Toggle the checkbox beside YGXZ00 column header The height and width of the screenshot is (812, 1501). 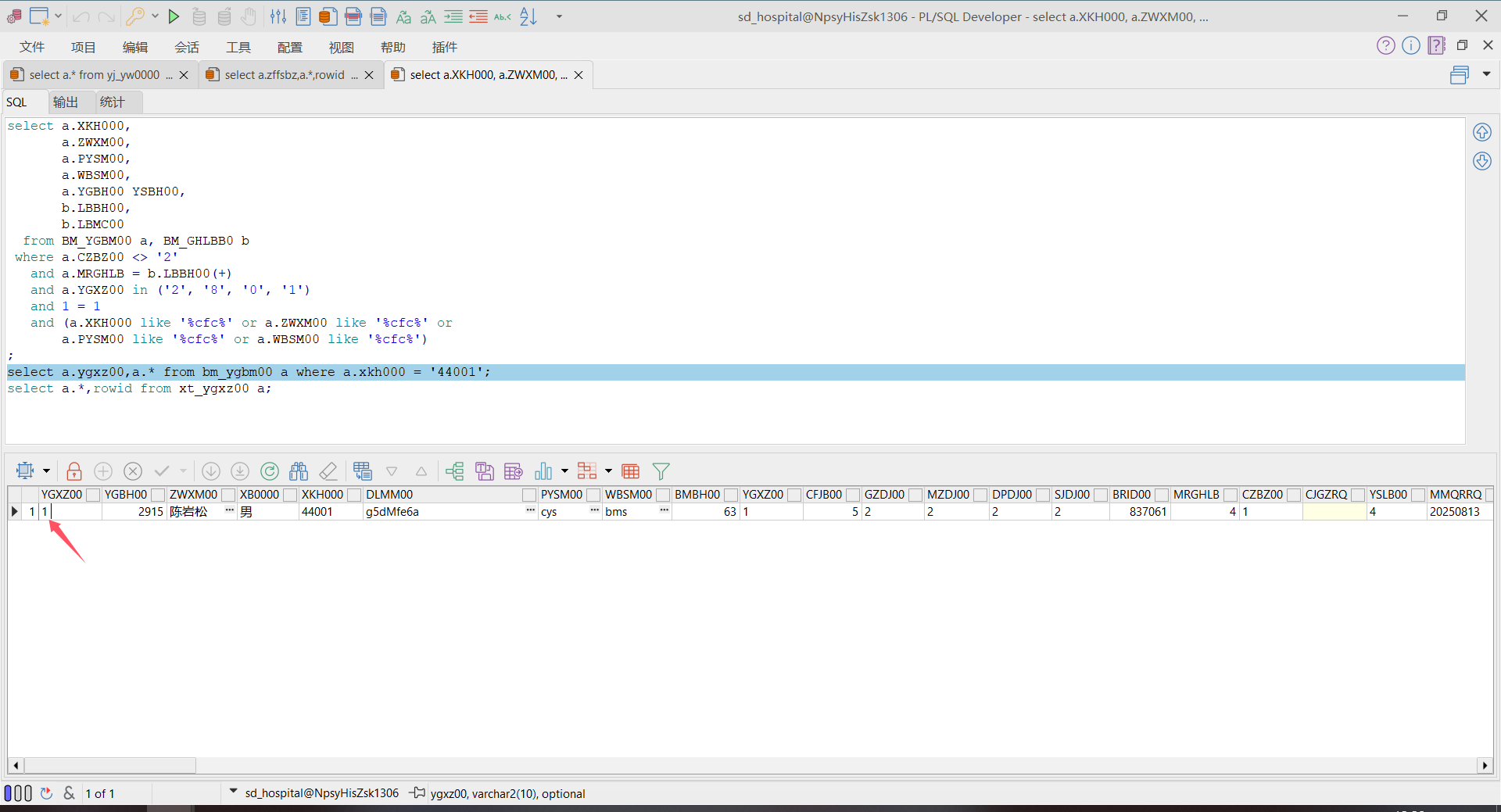[93, 495]
